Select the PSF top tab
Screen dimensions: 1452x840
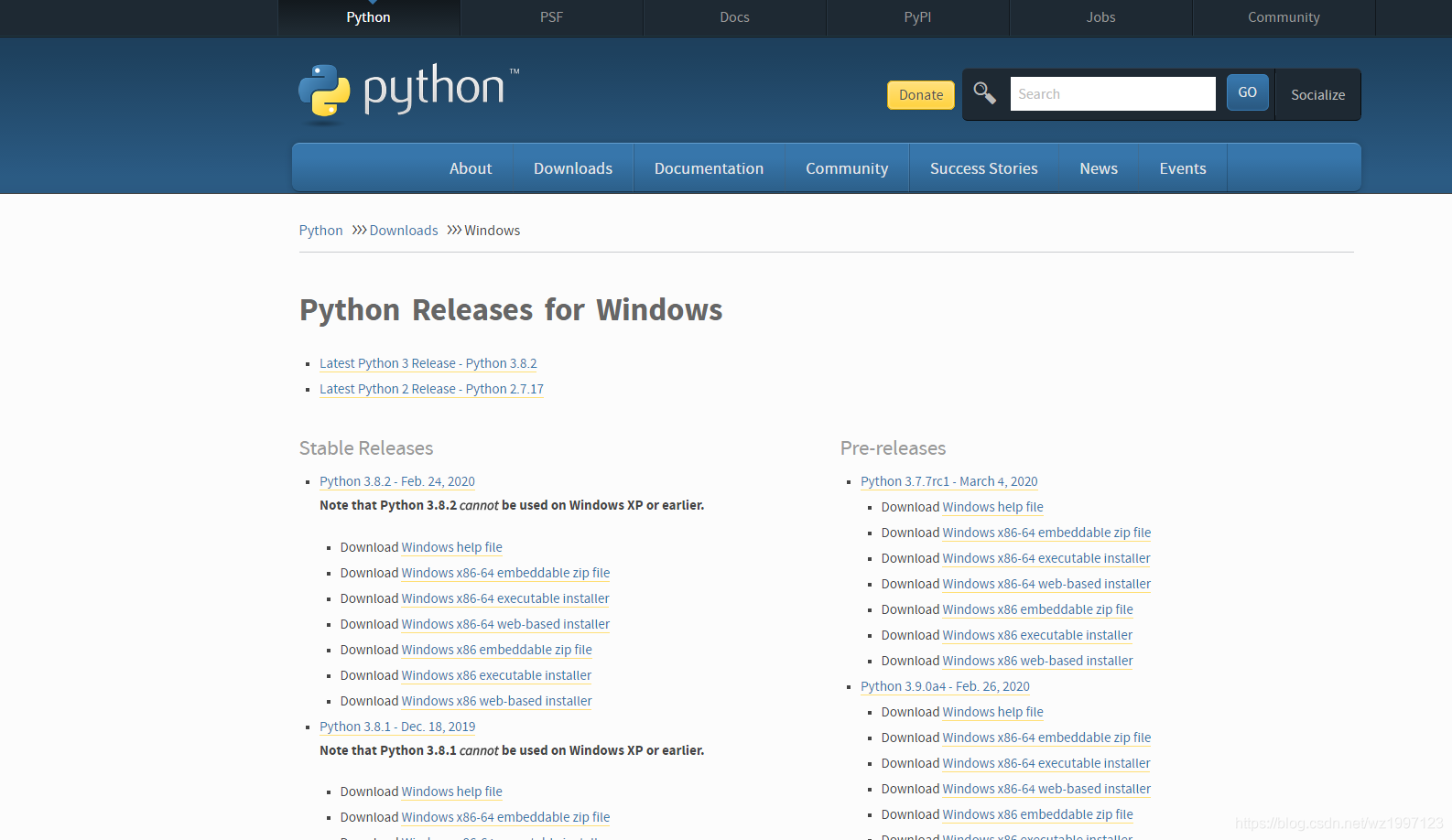(x=551, y=17)
